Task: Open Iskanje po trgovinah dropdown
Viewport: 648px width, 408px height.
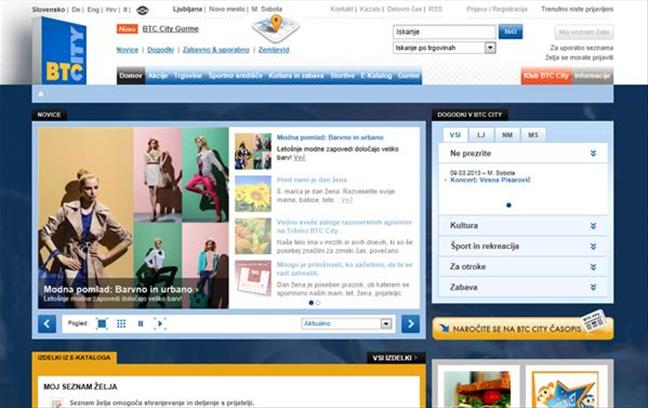Action: (444, 48)
